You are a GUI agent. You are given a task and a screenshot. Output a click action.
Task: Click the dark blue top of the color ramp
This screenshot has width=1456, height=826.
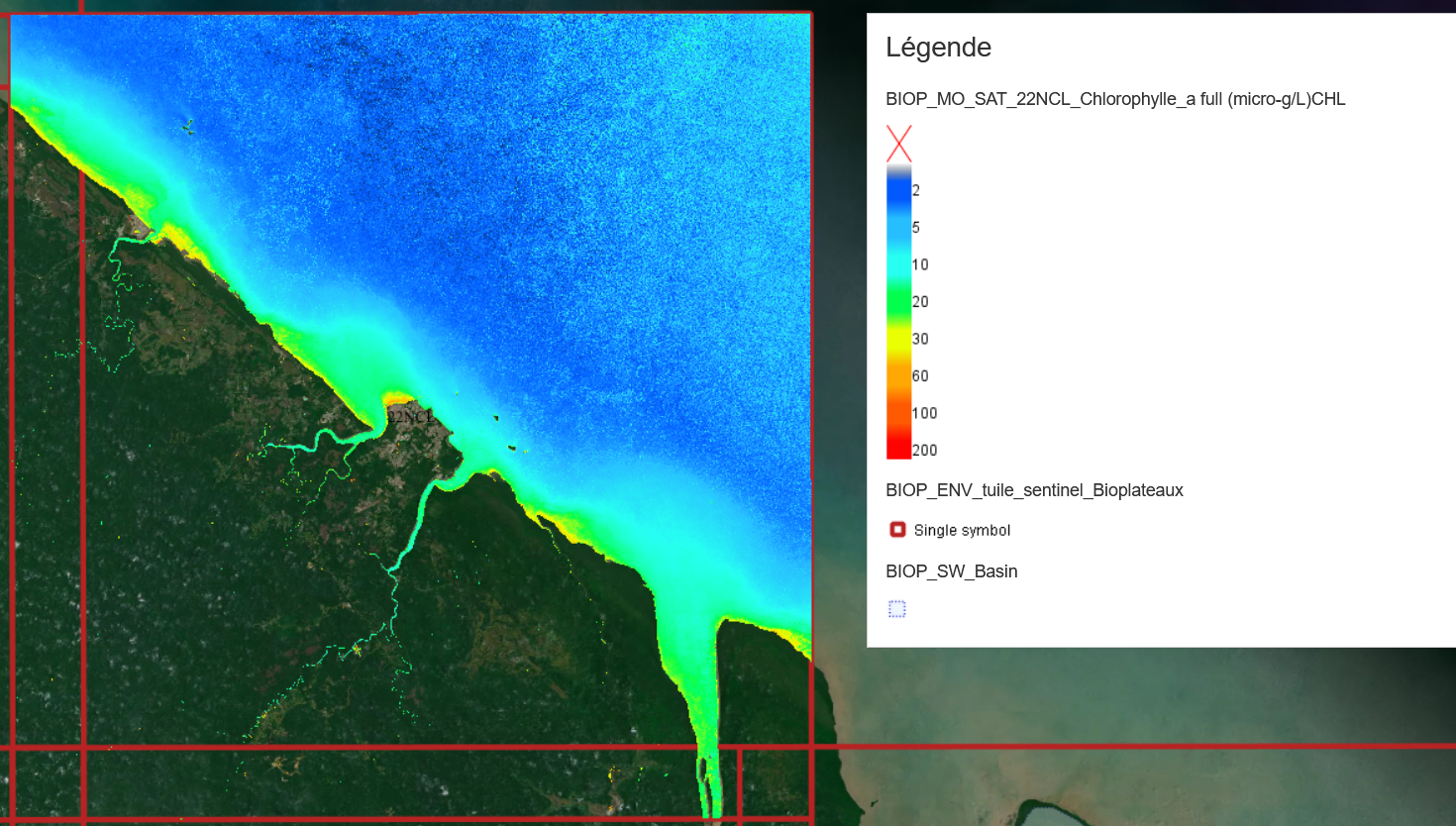tap(898, 188)
